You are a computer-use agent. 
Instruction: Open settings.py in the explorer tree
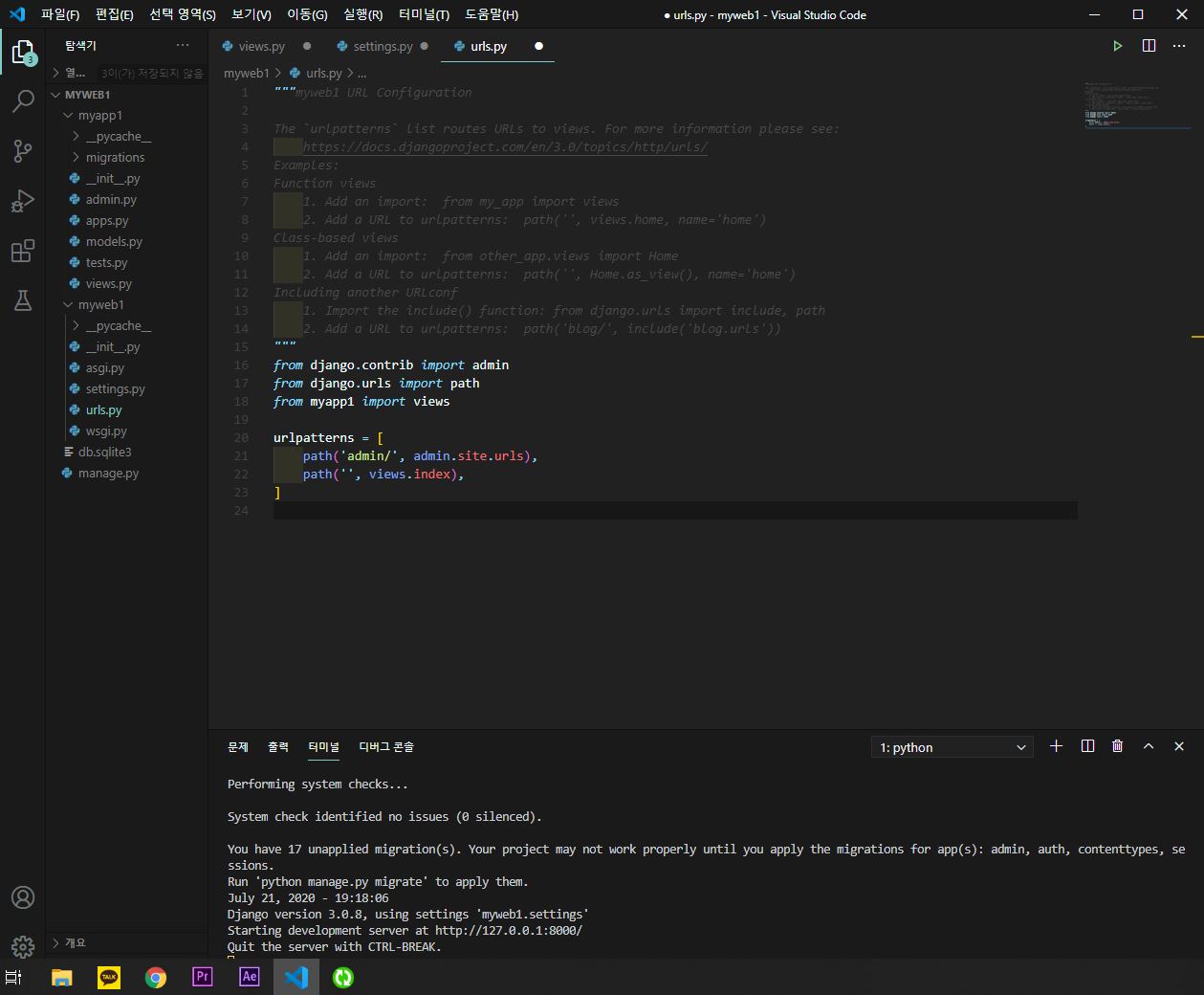pos(126,389)
